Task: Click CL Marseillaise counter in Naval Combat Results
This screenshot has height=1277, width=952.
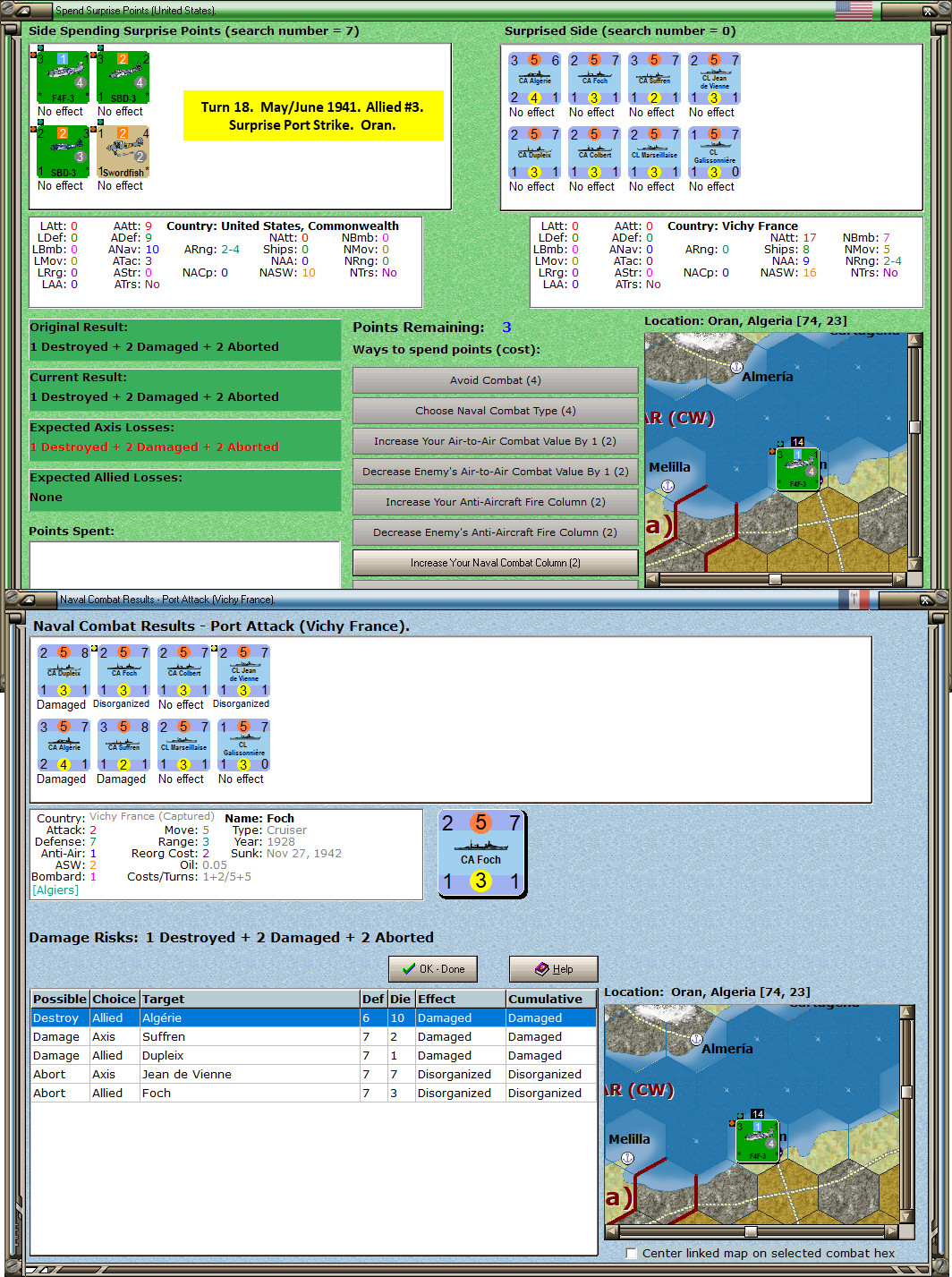Action: pyautogui.click(x=183, y=745)
